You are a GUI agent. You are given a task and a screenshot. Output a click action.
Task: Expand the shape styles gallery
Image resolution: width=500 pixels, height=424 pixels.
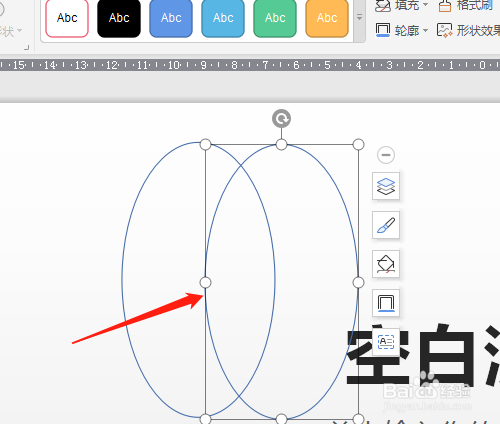359,18
